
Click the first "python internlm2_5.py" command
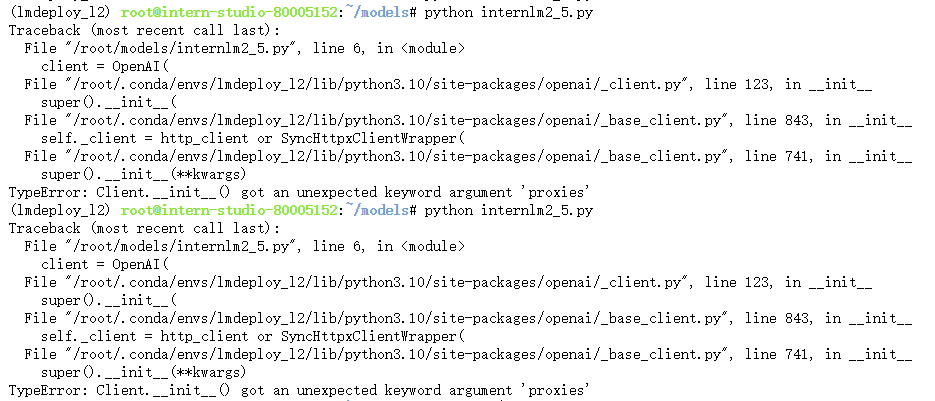pyautogui.click(x=507, y=12)
